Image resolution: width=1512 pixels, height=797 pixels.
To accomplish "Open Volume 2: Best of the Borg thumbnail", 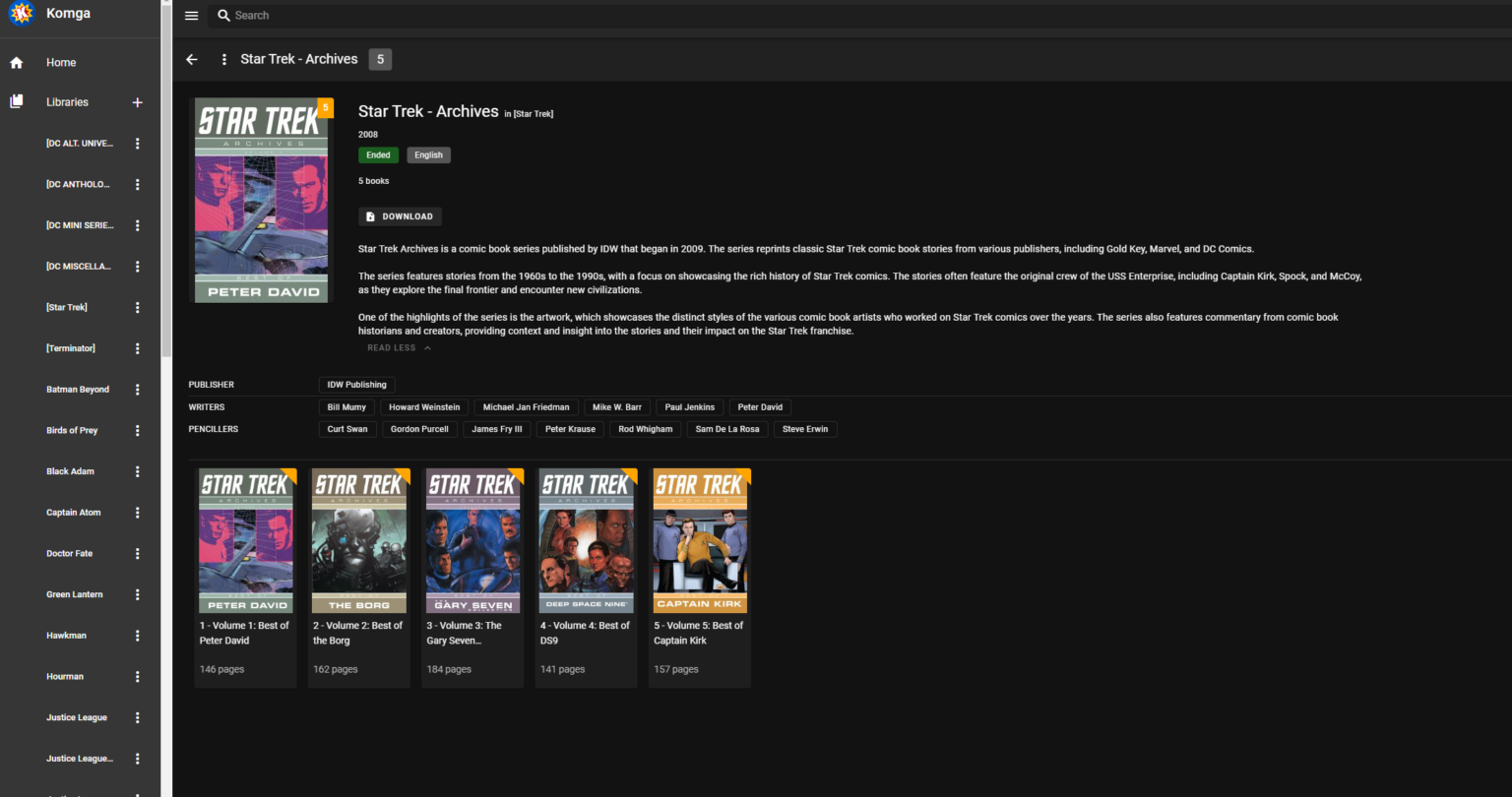I will point(359,541).
